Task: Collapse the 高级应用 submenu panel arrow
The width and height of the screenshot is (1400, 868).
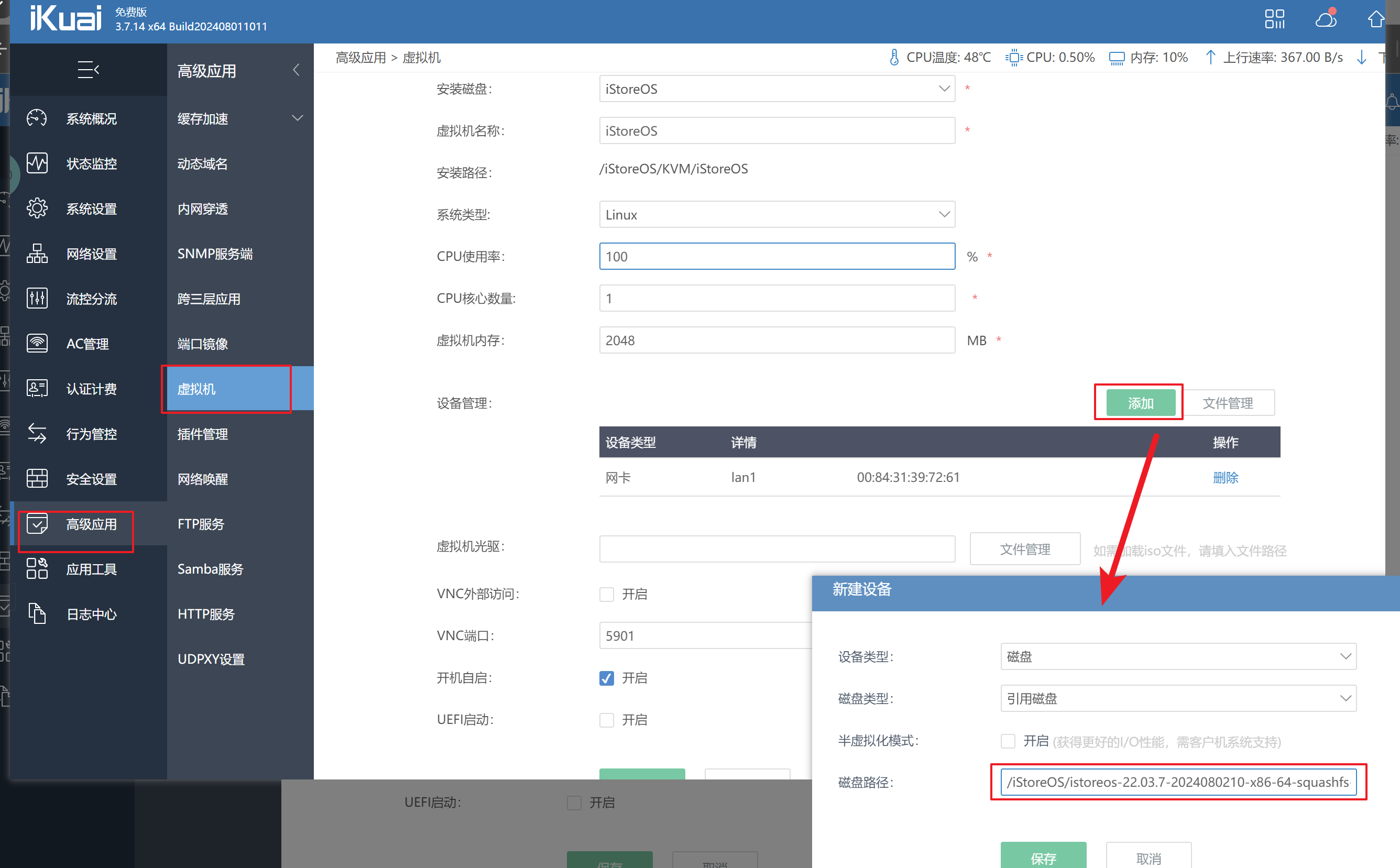Action: (297, 70)
